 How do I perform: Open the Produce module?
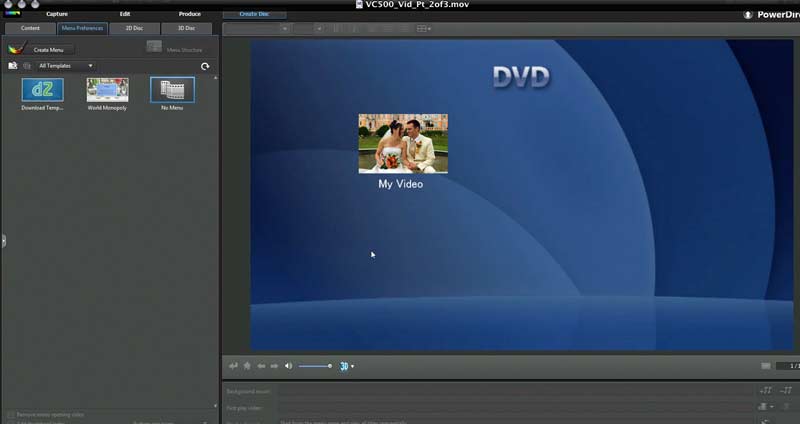pyautogui.click(x=190, y=14)
